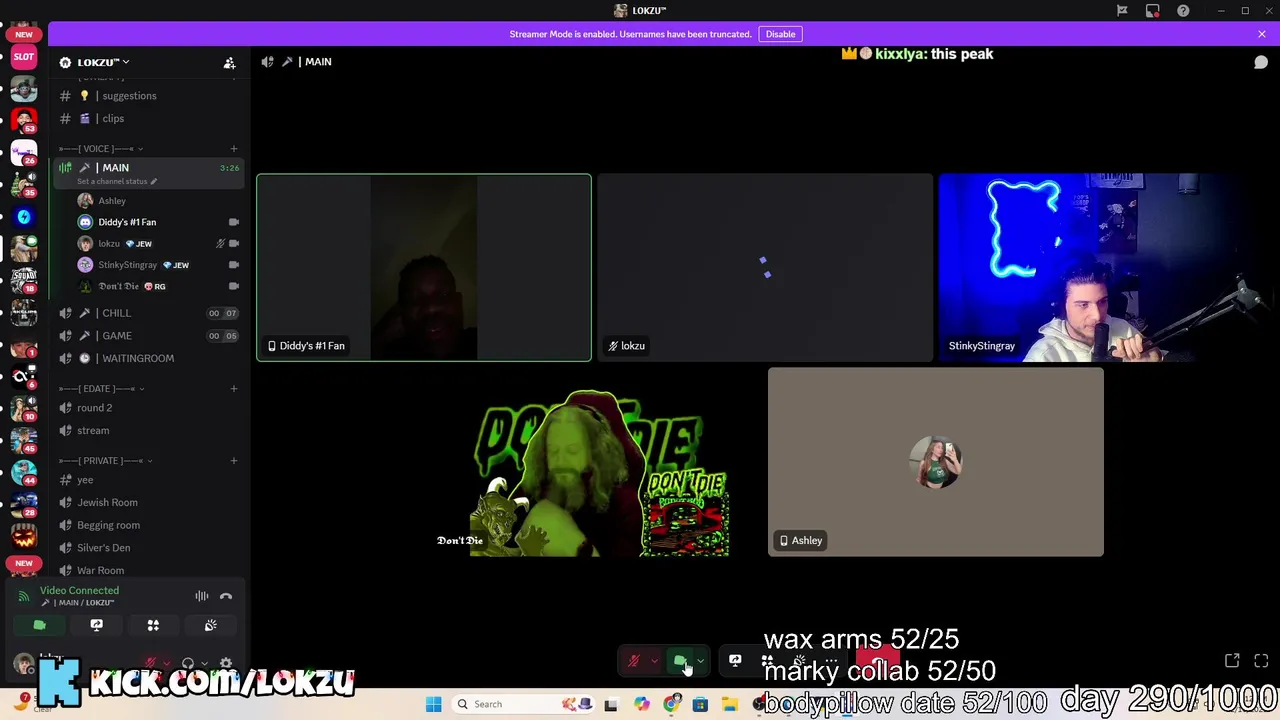Click the help question mark icon
Screen dimensions: 1280x720
pyautogui.click(x=1184, y=11)
